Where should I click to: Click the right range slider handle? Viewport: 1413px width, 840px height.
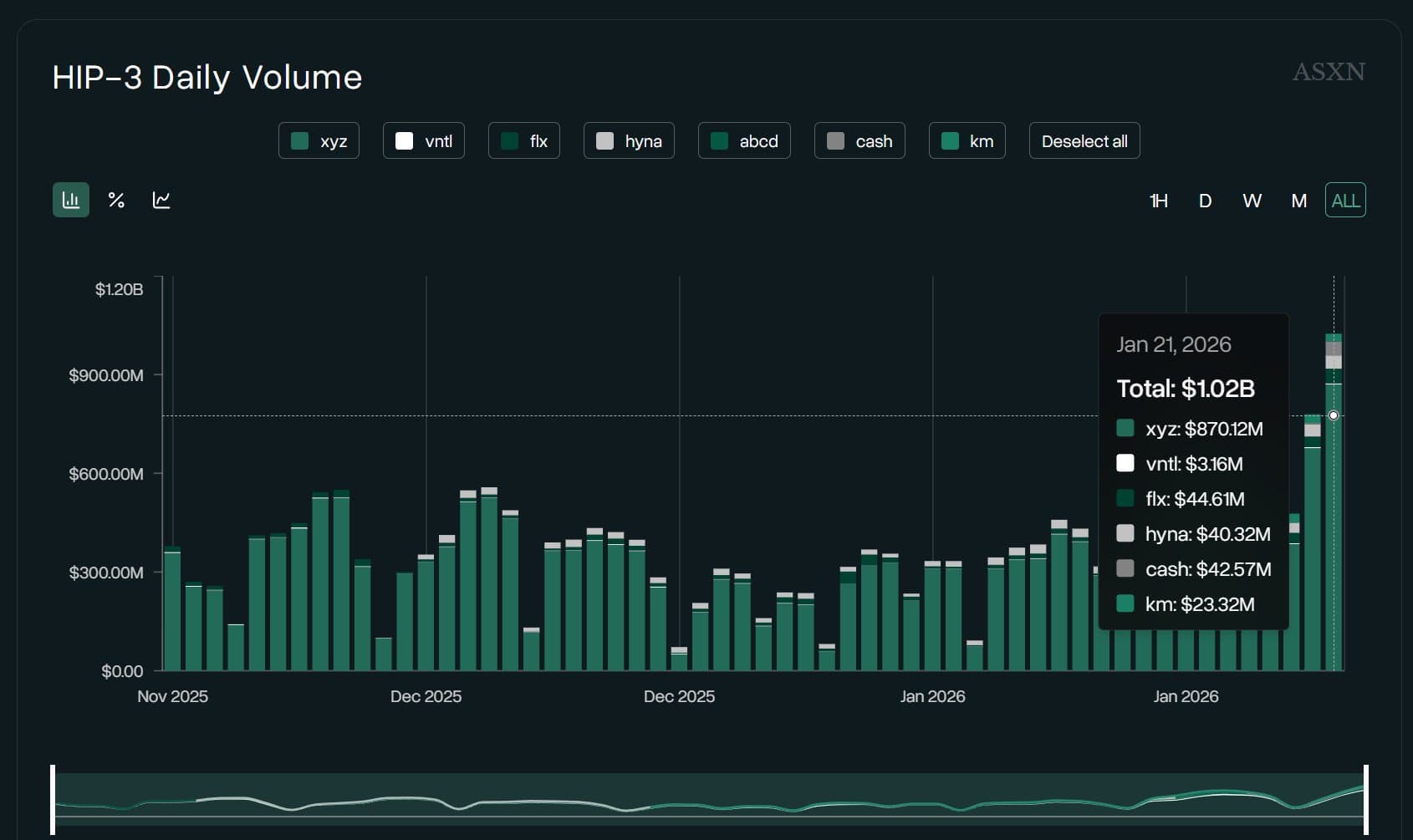click(1366, 799)
